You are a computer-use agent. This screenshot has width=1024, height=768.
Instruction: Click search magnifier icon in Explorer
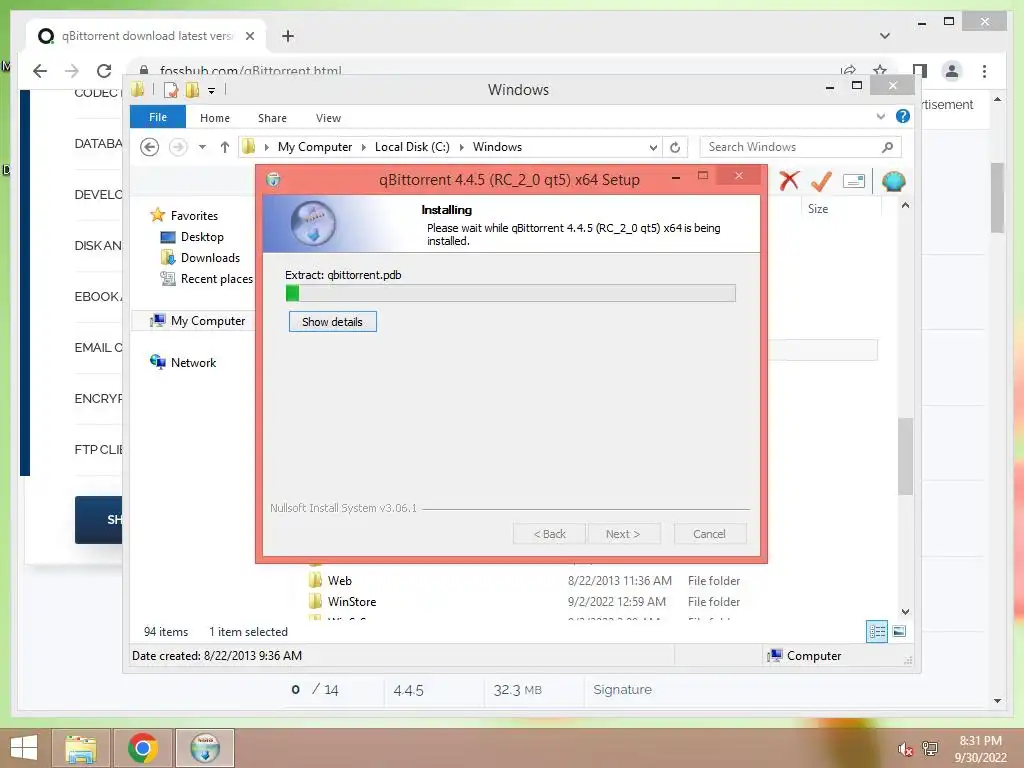(888, 147)
